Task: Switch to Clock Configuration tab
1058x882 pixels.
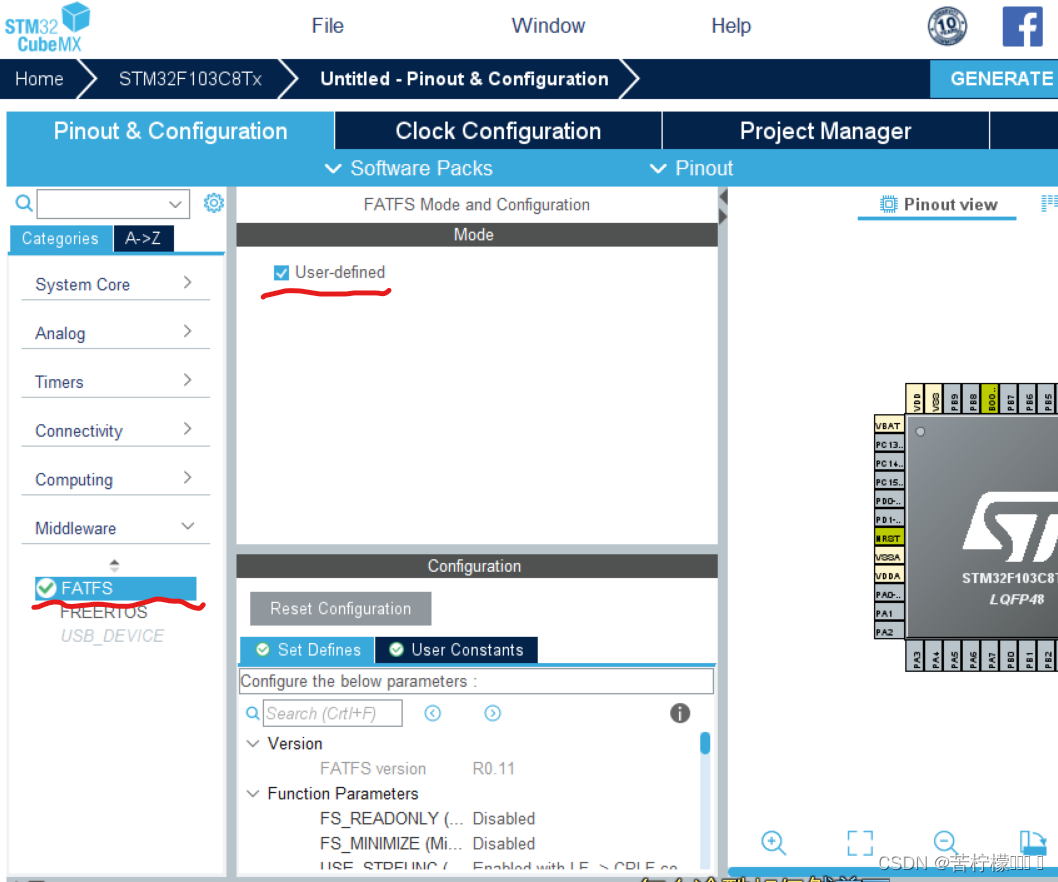Action: click(498, 130)
